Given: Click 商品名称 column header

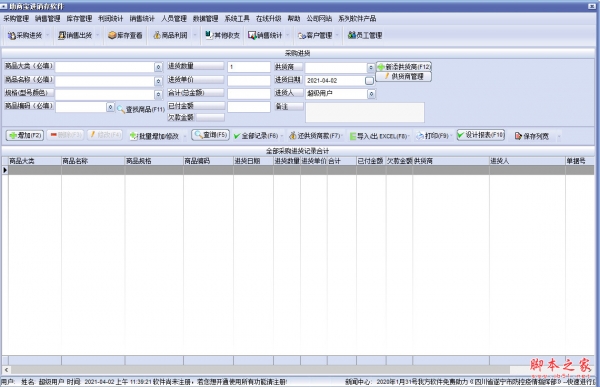Looking at the screenshot, I should 93,161.
